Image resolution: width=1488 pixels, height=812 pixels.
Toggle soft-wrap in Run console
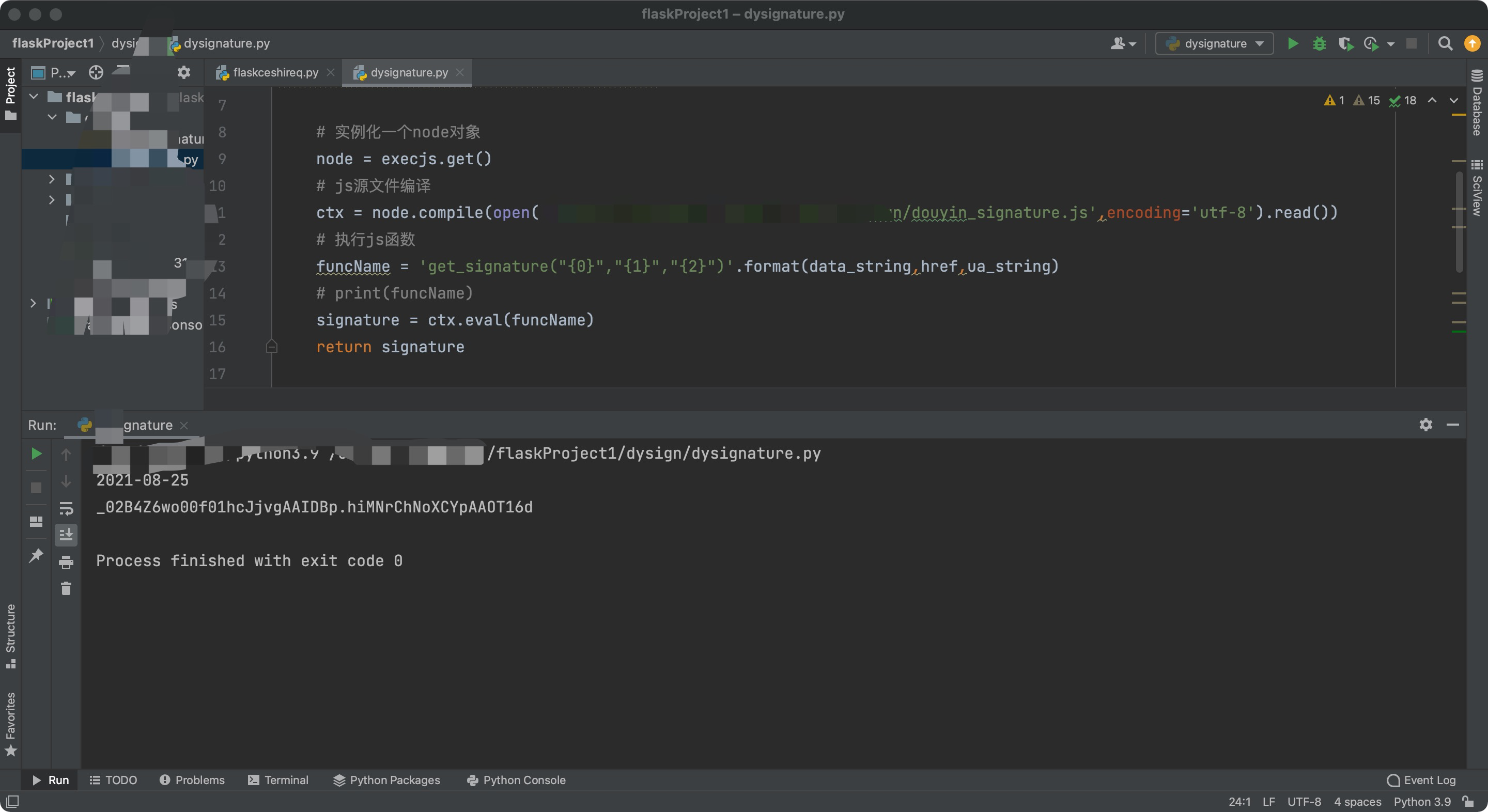pos(66,508)
